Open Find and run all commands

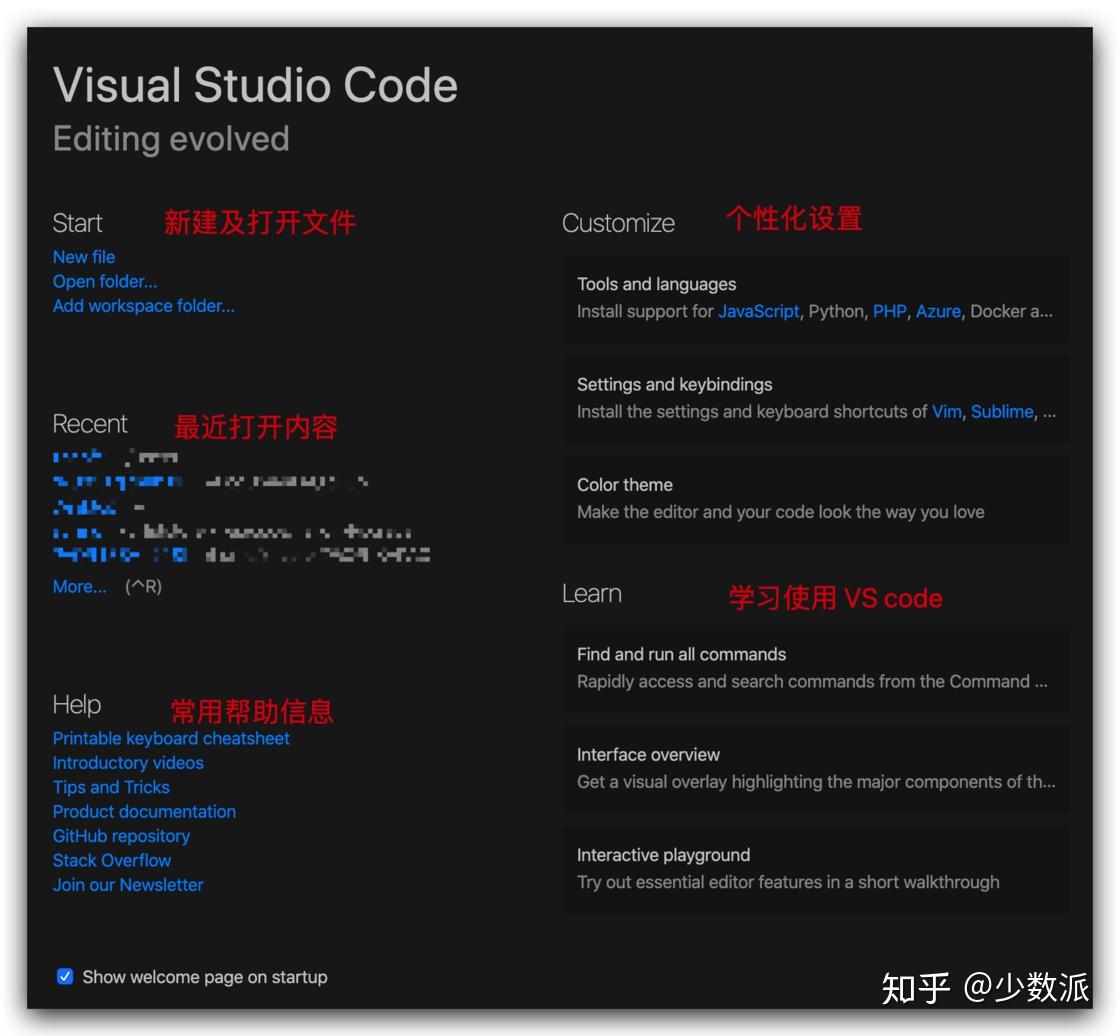[x=816, y=668]
